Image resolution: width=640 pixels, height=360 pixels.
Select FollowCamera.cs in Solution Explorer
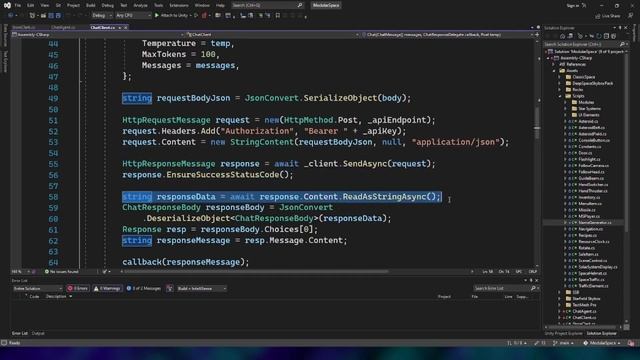coord(593,166)
